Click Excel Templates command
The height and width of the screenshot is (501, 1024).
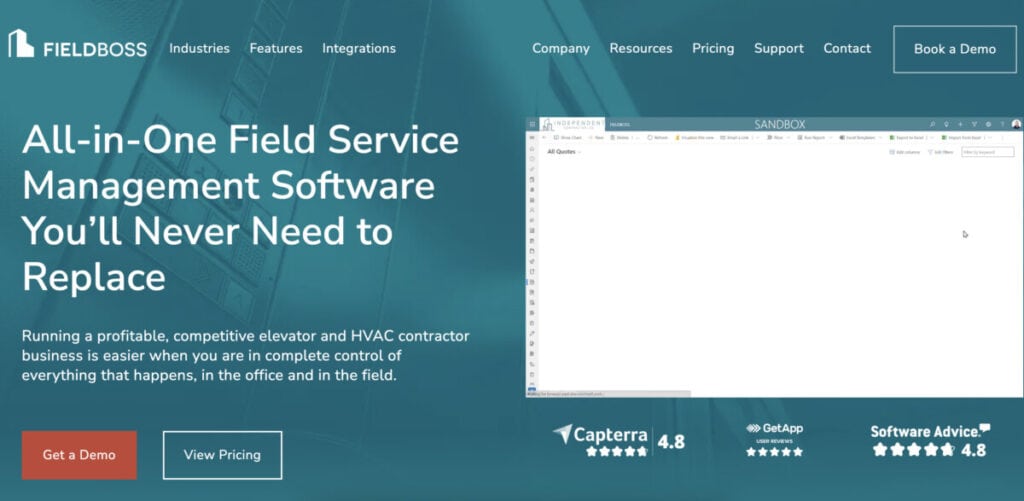tap(857, 137)
